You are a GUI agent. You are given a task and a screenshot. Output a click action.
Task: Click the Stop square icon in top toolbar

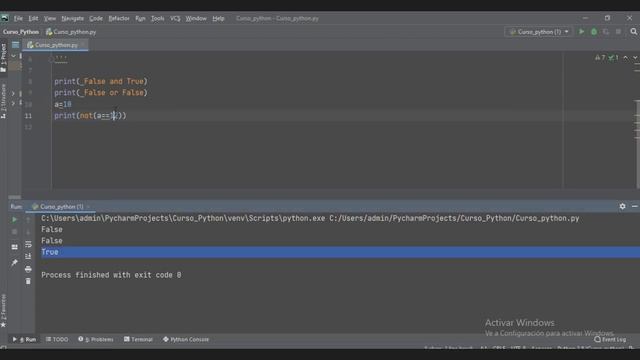618,32
